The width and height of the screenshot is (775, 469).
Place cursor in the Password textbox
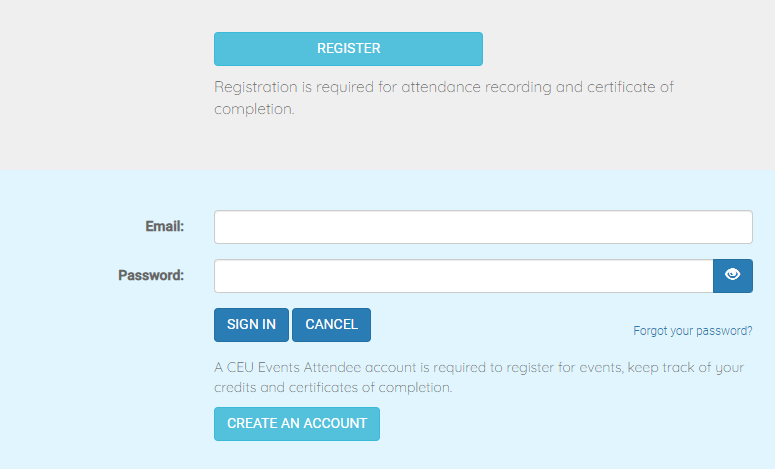(x=463, y=276)
